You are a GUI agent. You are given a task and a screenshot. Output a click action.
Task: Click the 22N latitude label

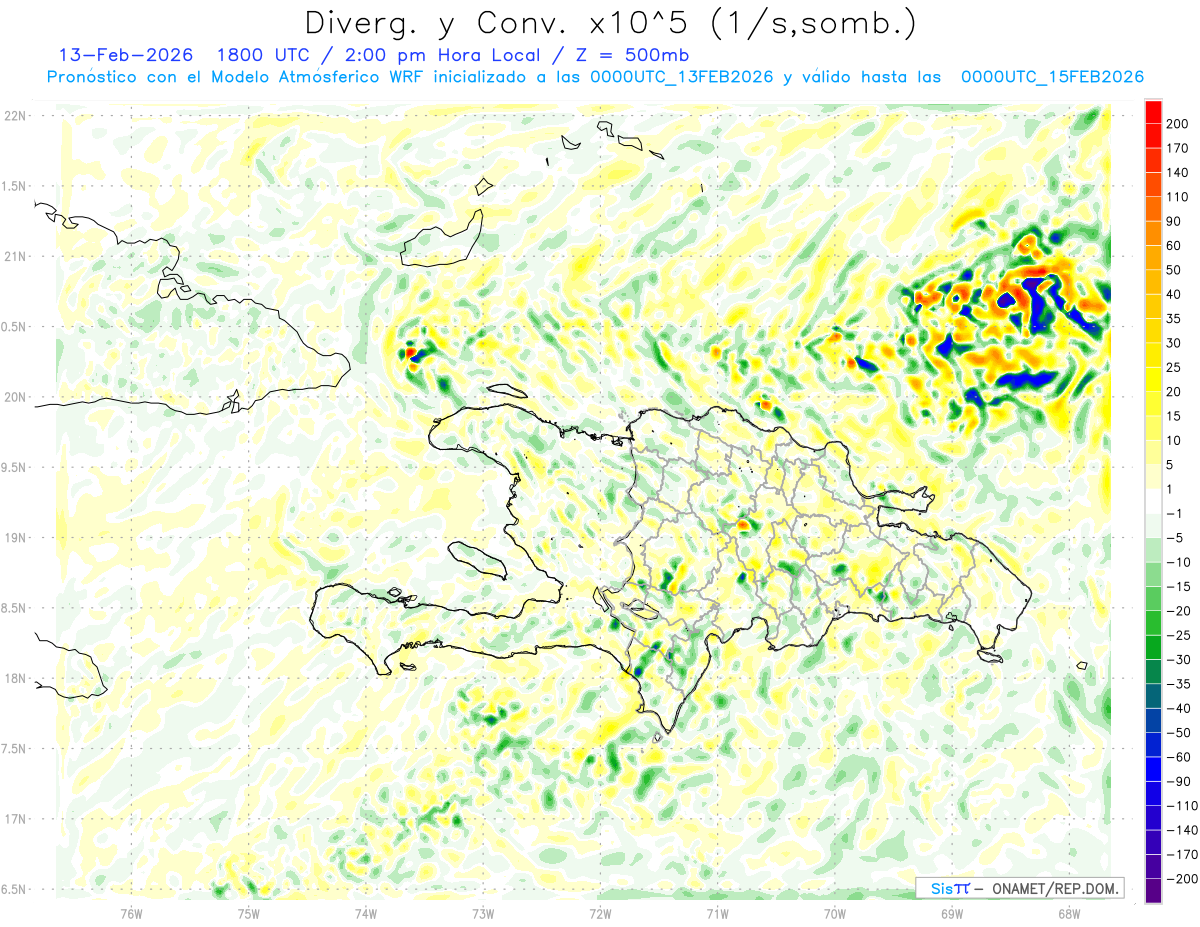click(15, 116)
